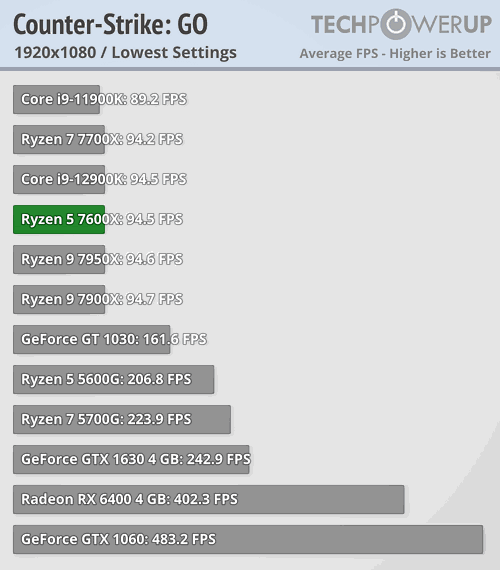This screenshot has height=570, width=500.
Task: Select the Ryzen 9 7900X: 94.7 FPS bar
Action: (x=59, y=299)
